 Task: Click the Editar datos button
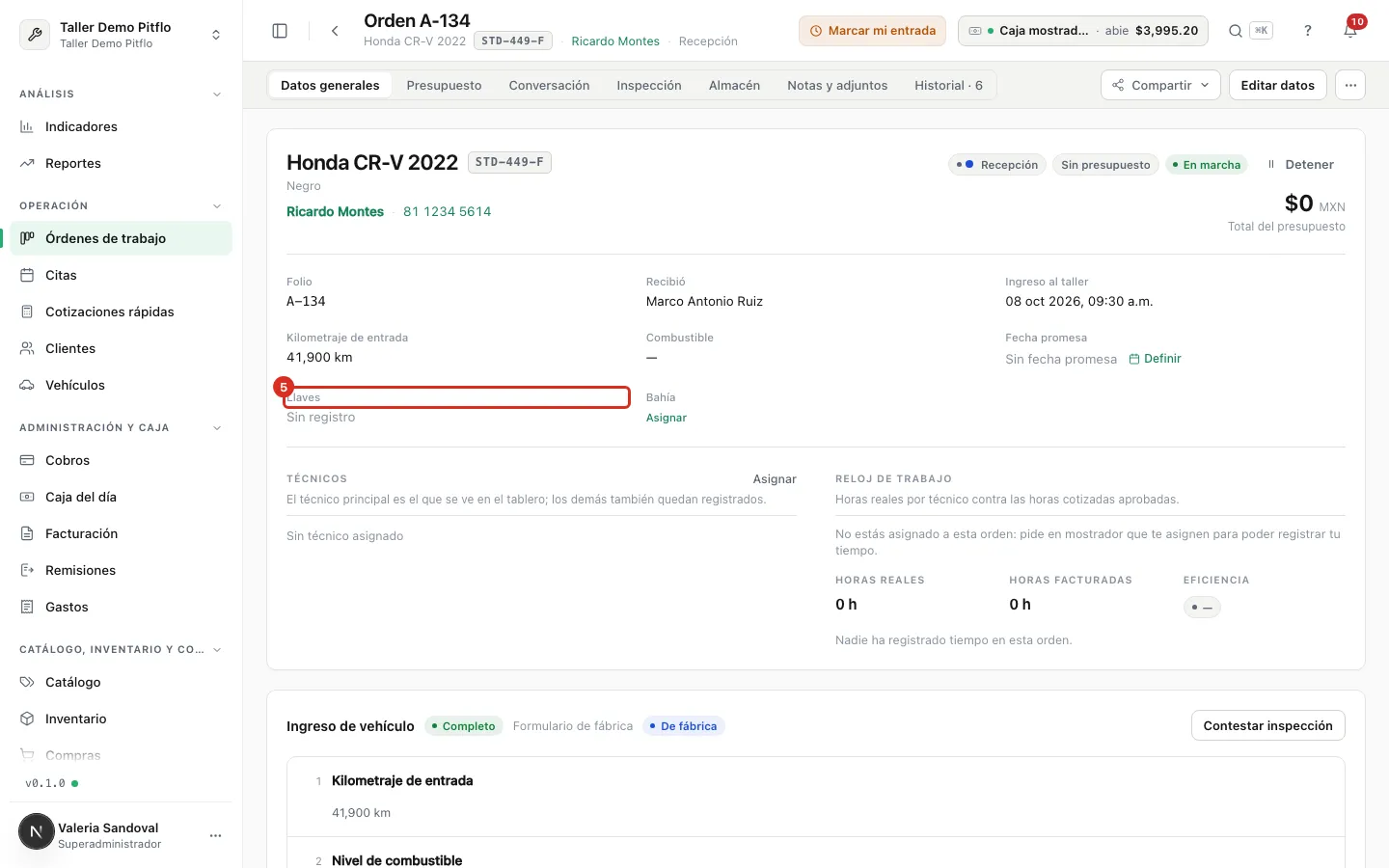pyautogui.click(x=1277, y=85)
